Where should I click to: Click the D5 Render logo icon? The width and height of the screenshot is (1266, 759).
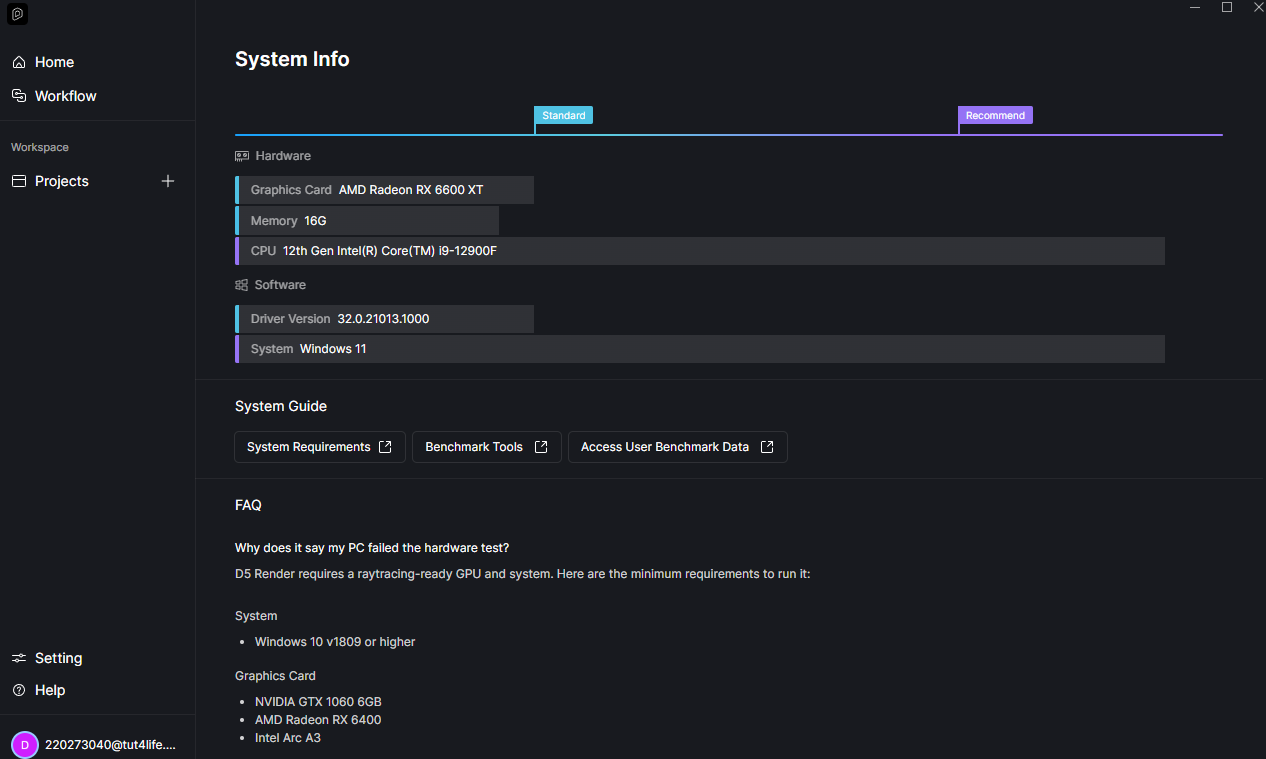pyautogui.click(x=18, y=14)
